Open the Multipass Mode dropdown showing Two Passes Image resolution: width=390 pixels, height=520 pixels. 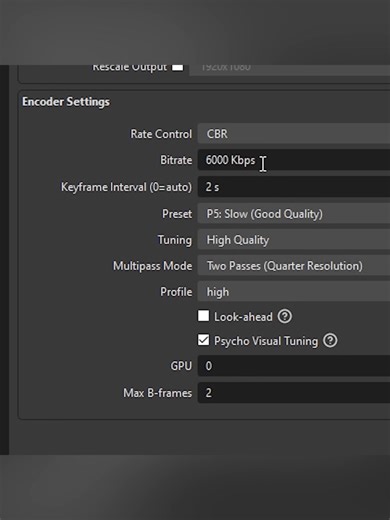294,266
